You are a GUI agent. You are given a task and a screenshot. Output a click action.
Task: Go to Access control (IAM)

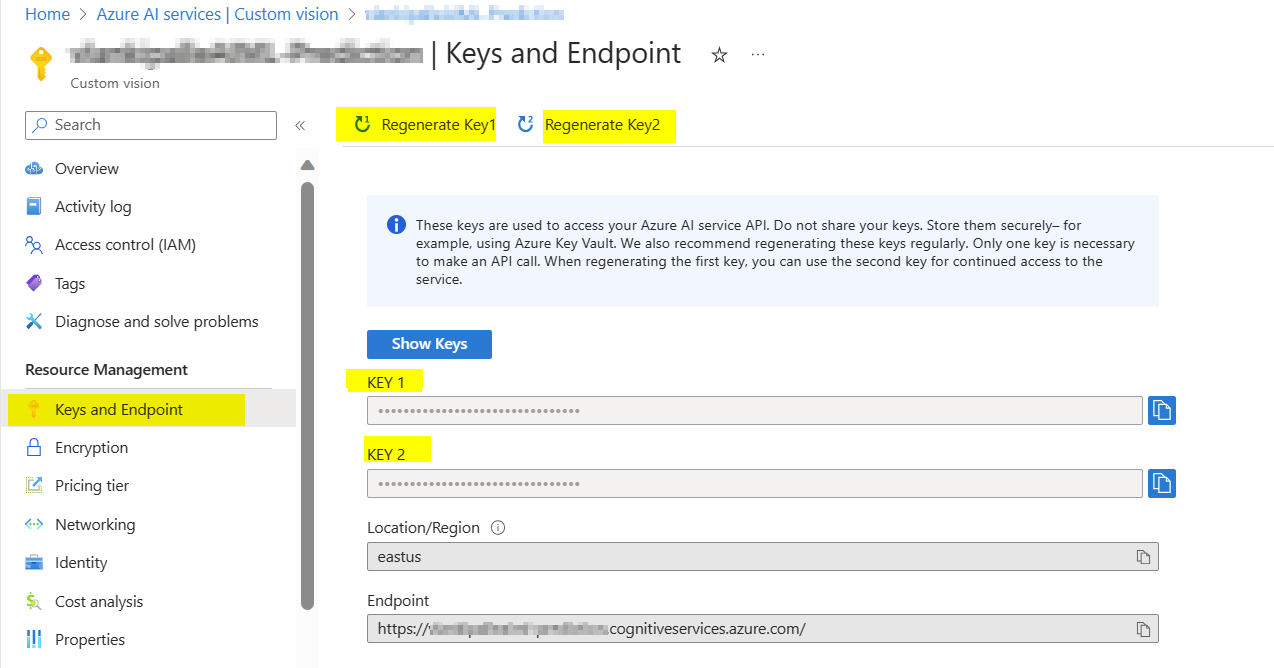click(125, 245)
